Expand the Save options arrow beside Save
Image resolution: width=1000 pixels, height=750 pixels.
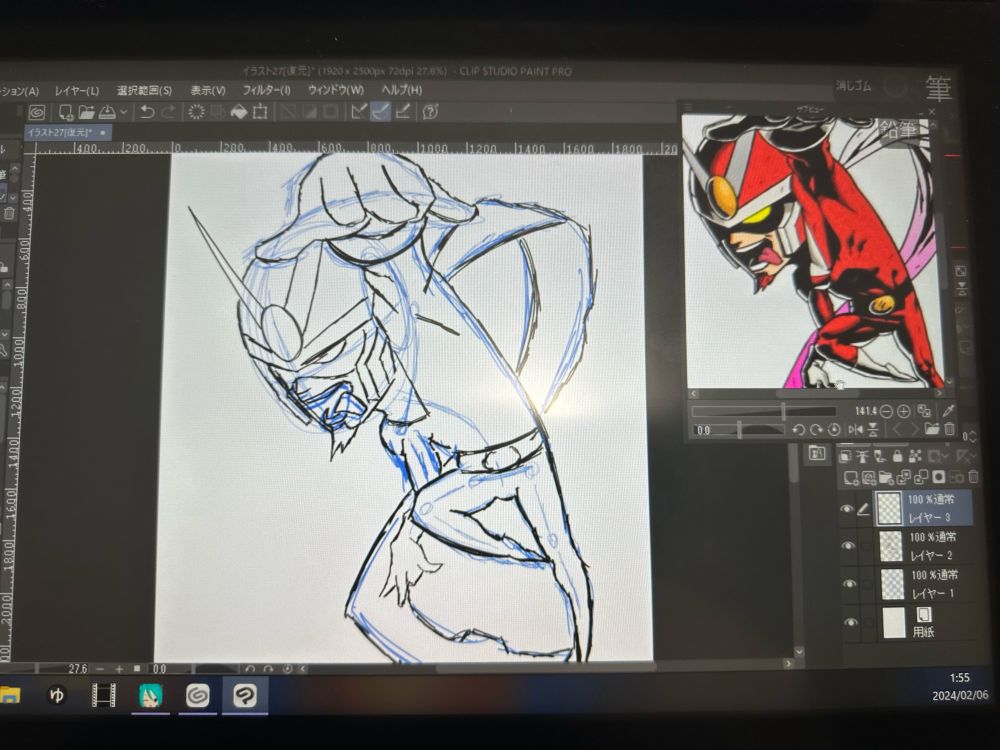click(x=124, y=112)
